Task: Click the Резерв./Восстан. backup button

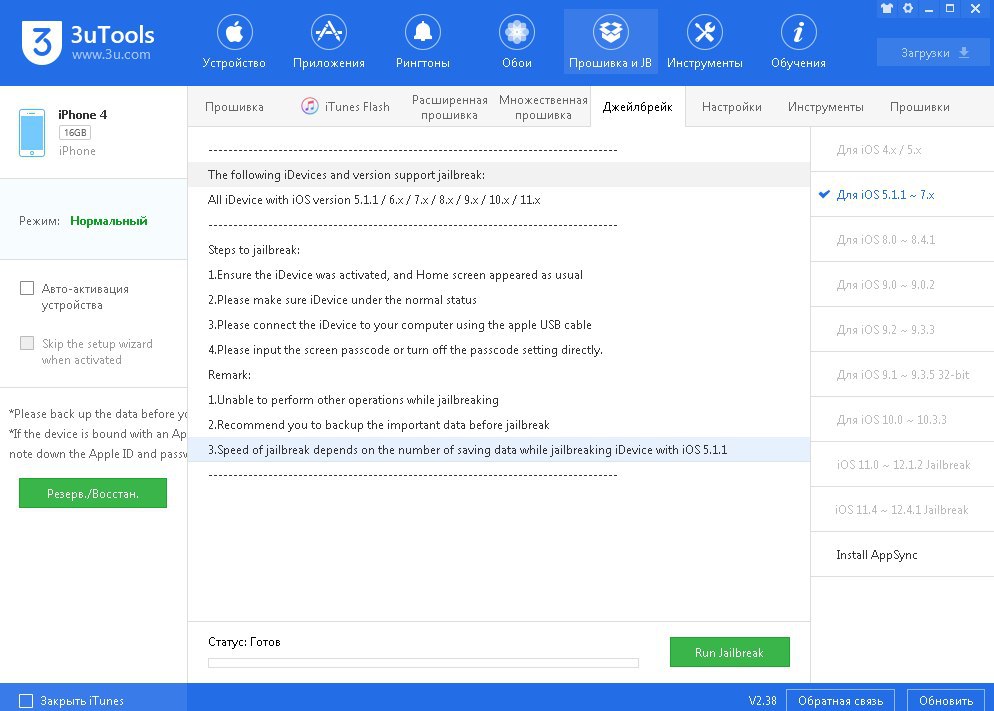Action: 93,493
